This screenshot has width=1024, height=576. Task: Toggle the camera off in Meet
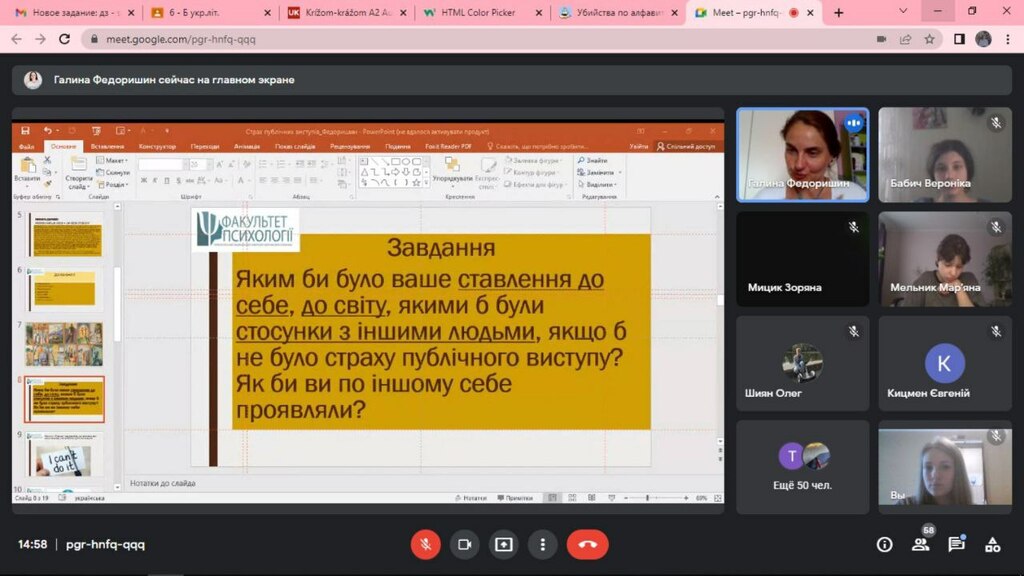[x=464, y=544]
